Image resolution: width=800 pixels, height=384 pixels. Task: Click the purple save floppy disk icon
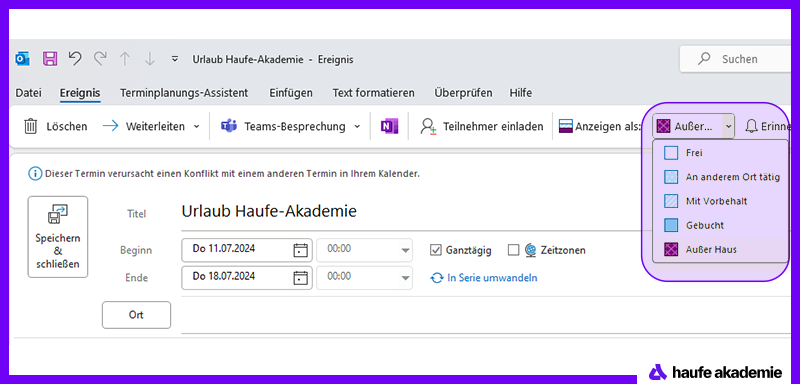(x=50, y=59)
